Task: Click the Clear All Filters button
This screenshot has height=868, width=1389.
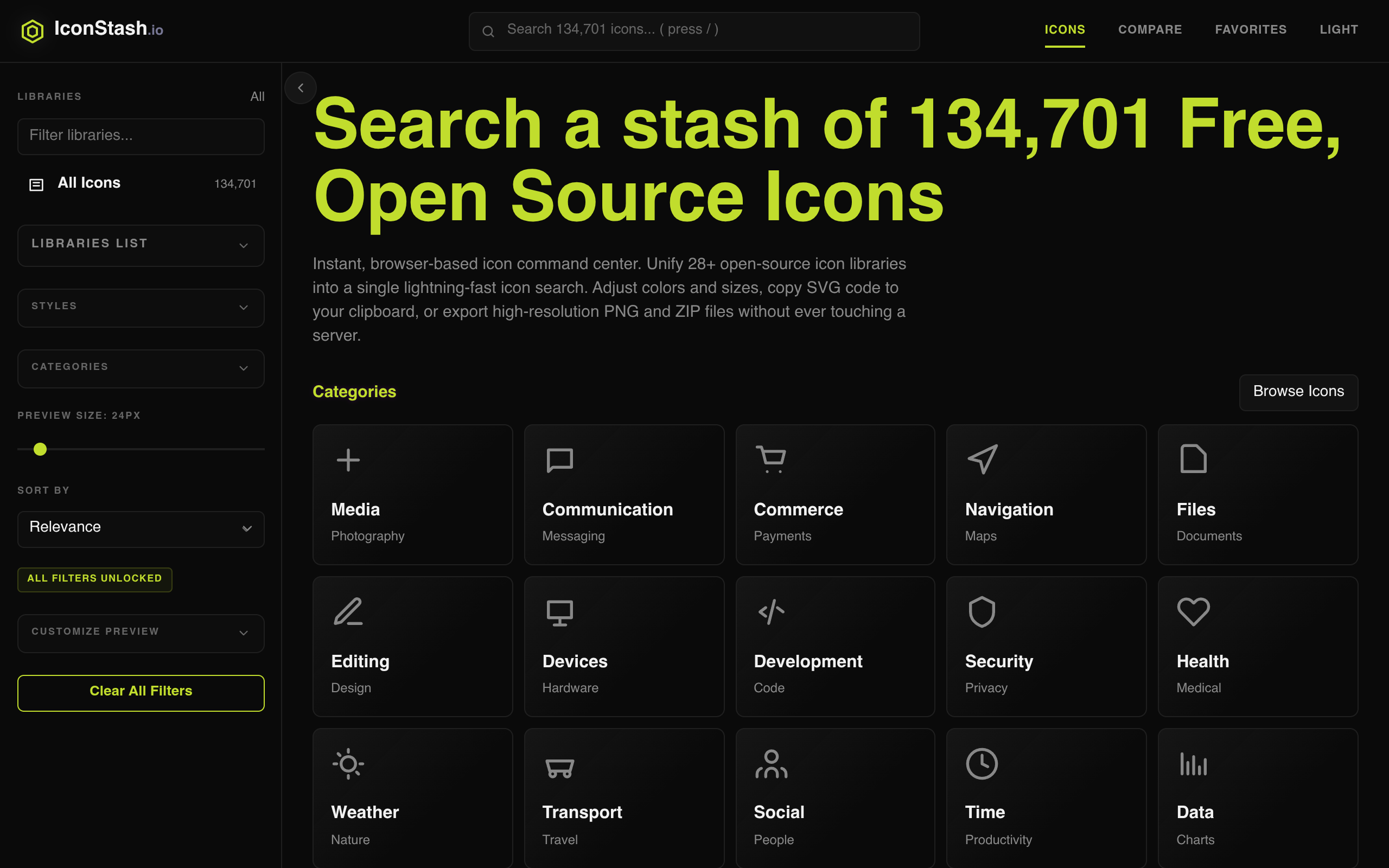Action: point(141,692)
